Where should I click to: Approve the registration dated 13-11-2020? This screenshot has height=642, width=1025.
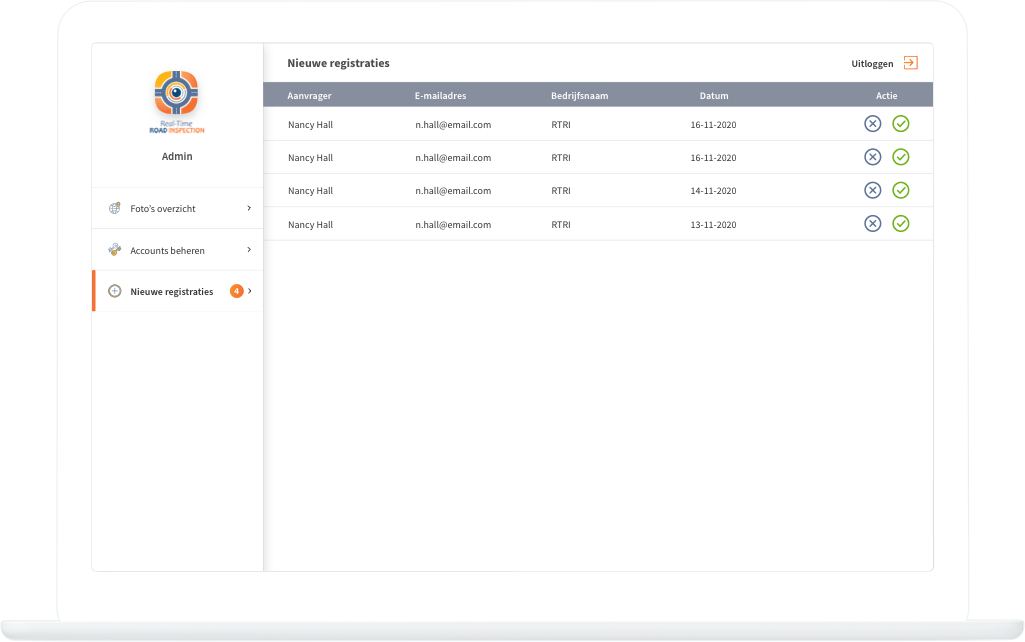[901, 224]
